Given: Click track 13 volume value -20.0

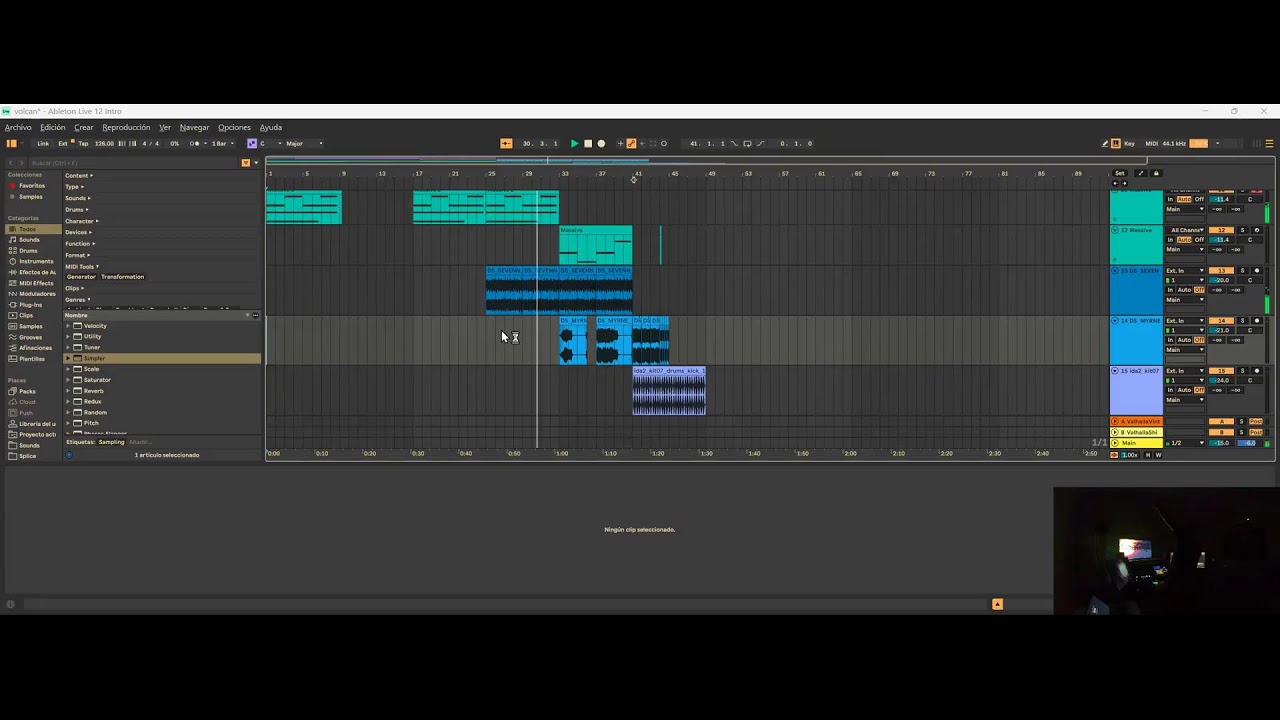Looking at the screenshot, I should 1221,280.
